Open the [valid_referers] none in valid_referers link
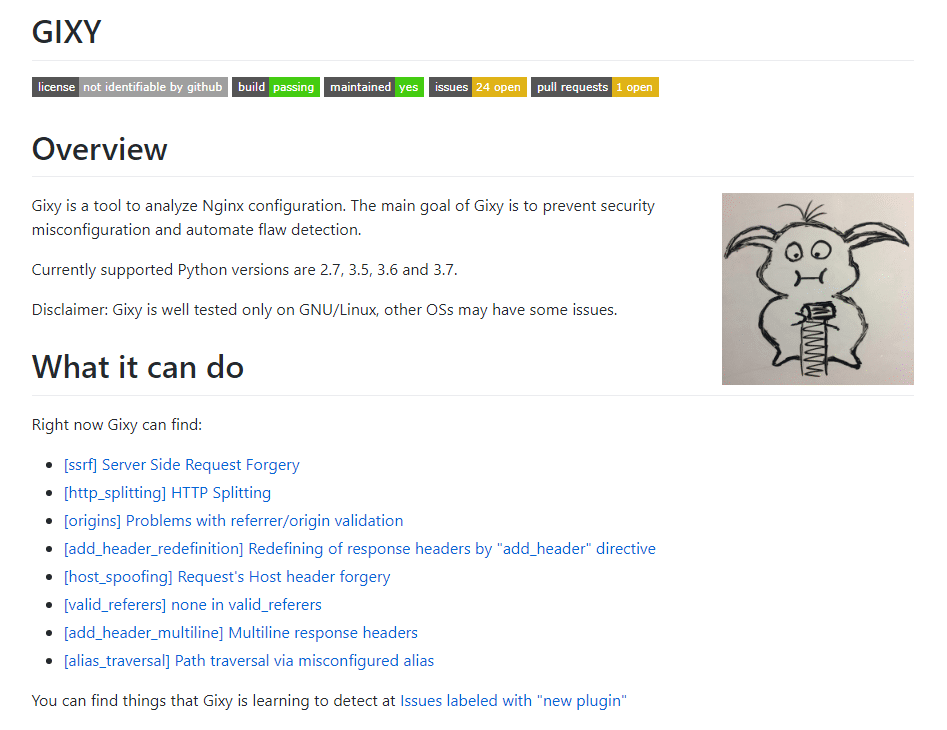The height and width of the screenshot is (730, 947). (x=193, y=604)
